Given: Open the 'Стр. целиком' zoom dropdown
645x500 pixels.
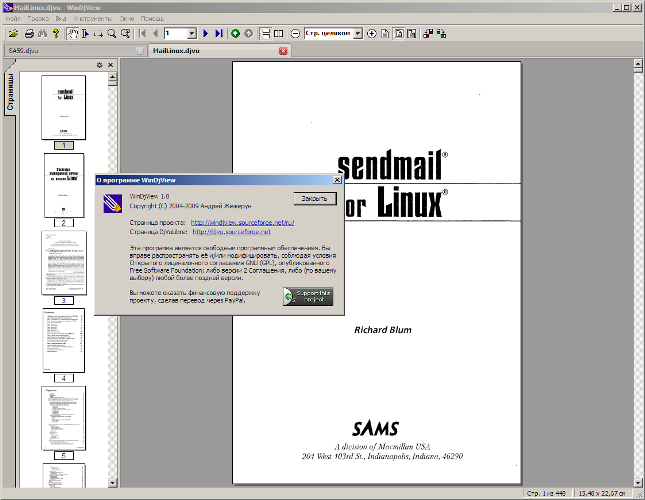Looking at the screenshot, I should (x=358, y=34).
